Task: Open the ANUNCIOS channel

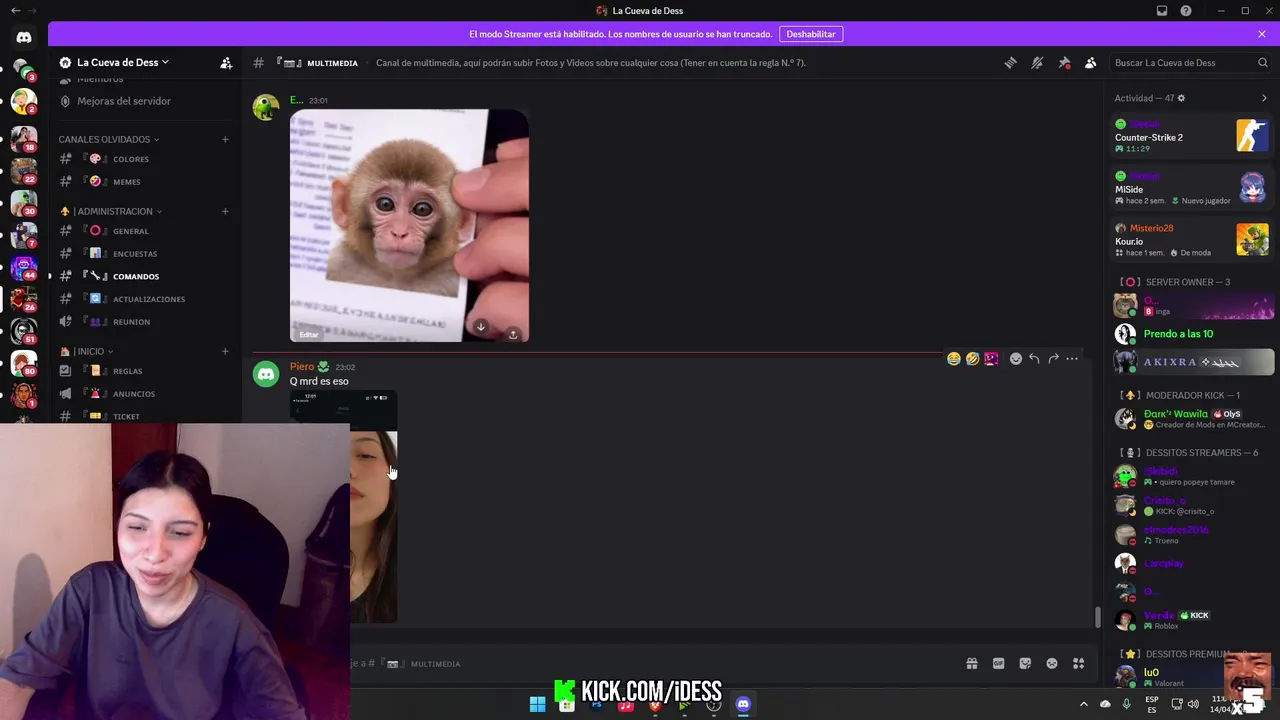Action: 134,394
